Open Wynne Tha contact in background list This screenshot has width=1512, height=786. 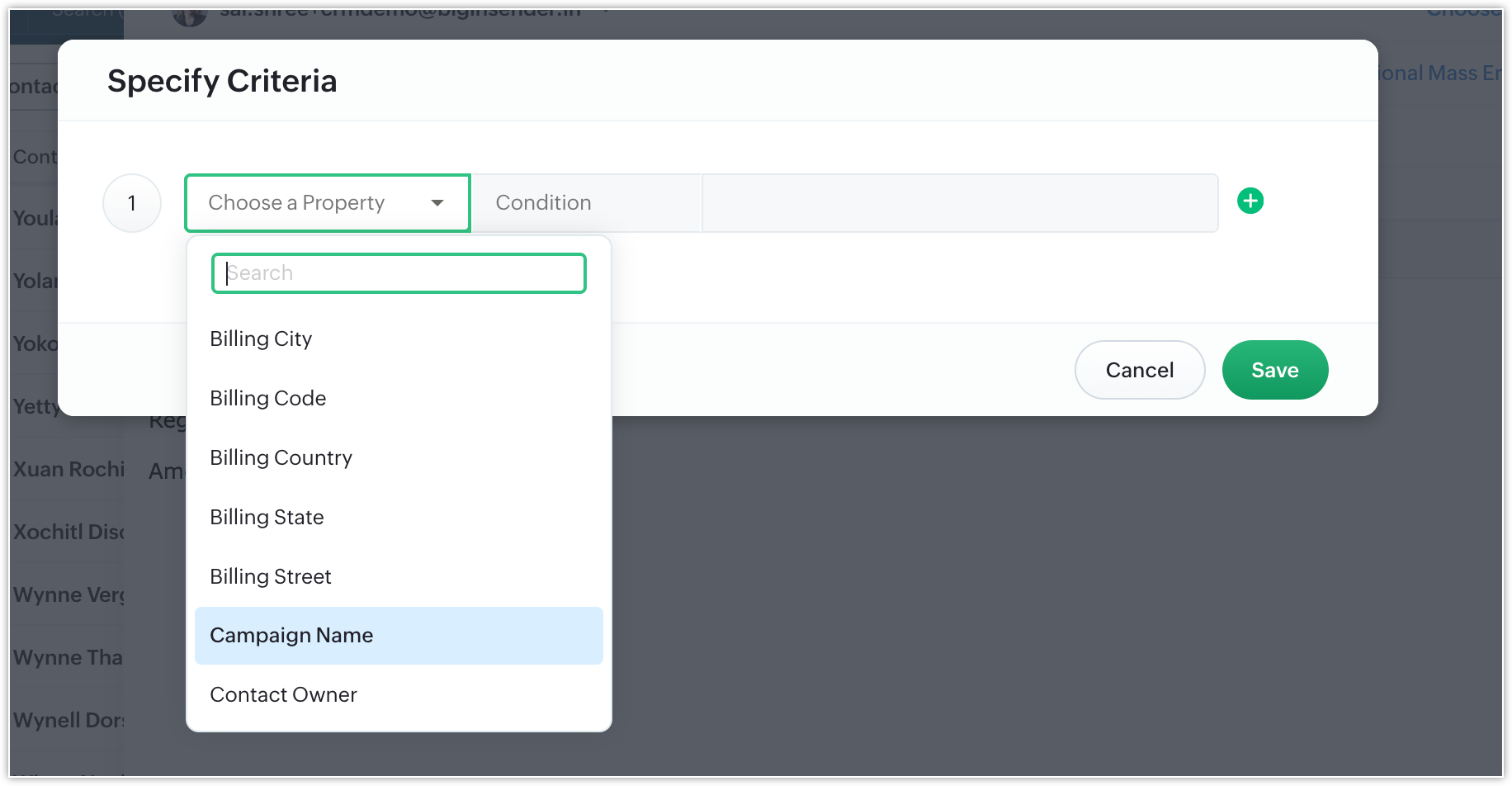tap(68, 657)
